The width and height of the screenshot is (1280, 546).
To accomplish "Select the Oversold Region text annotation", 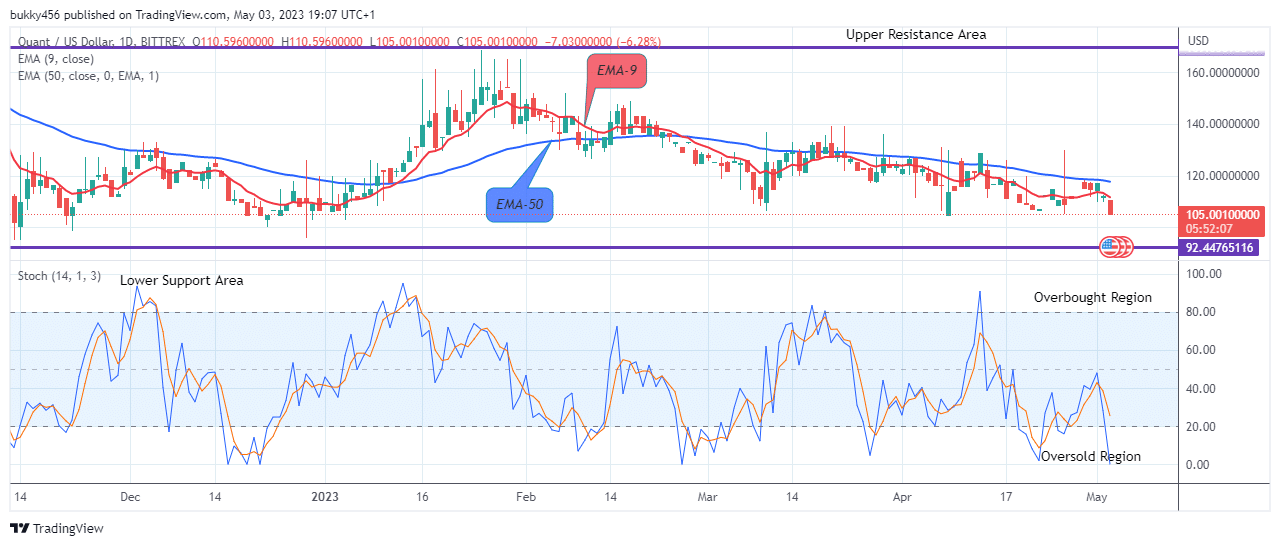I will pyautogui.click(x=1091, y=457).
